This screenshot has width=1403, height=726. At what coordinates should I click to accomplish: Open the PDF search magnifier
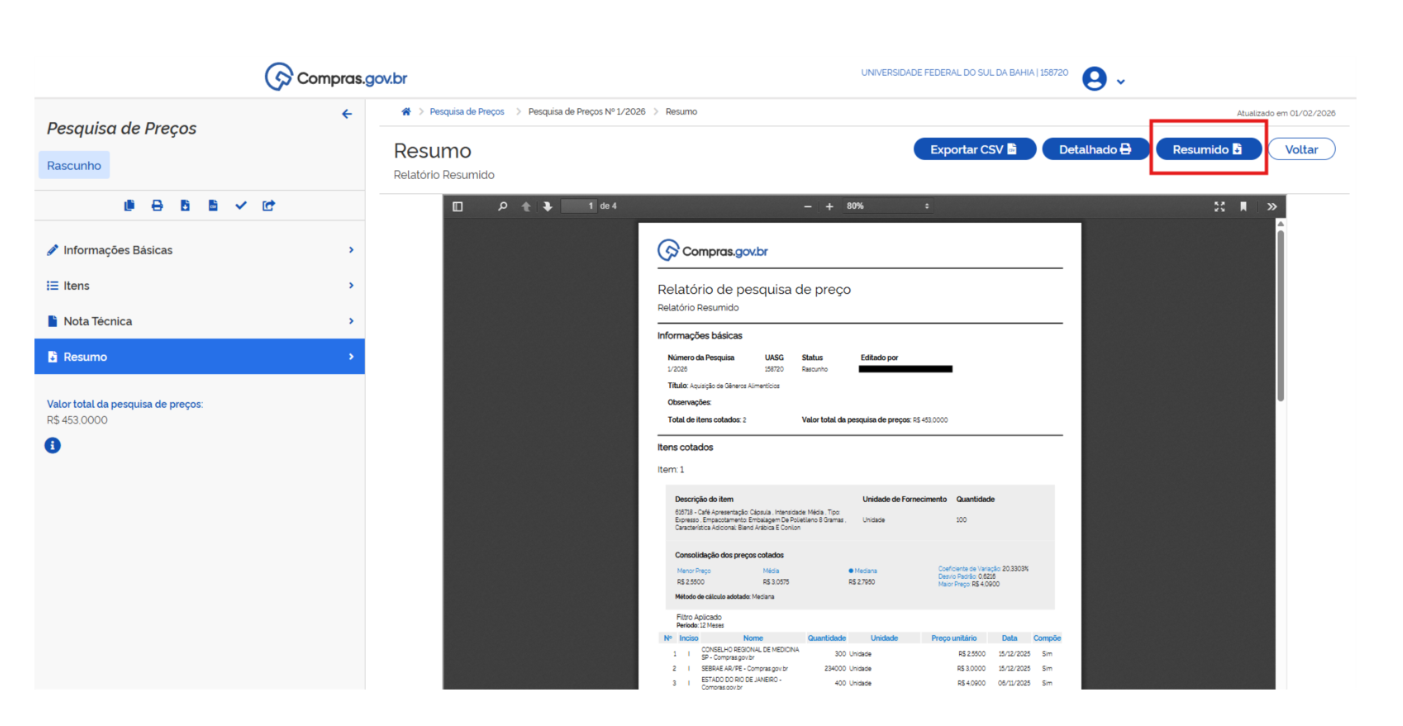[x=503, y=206]
